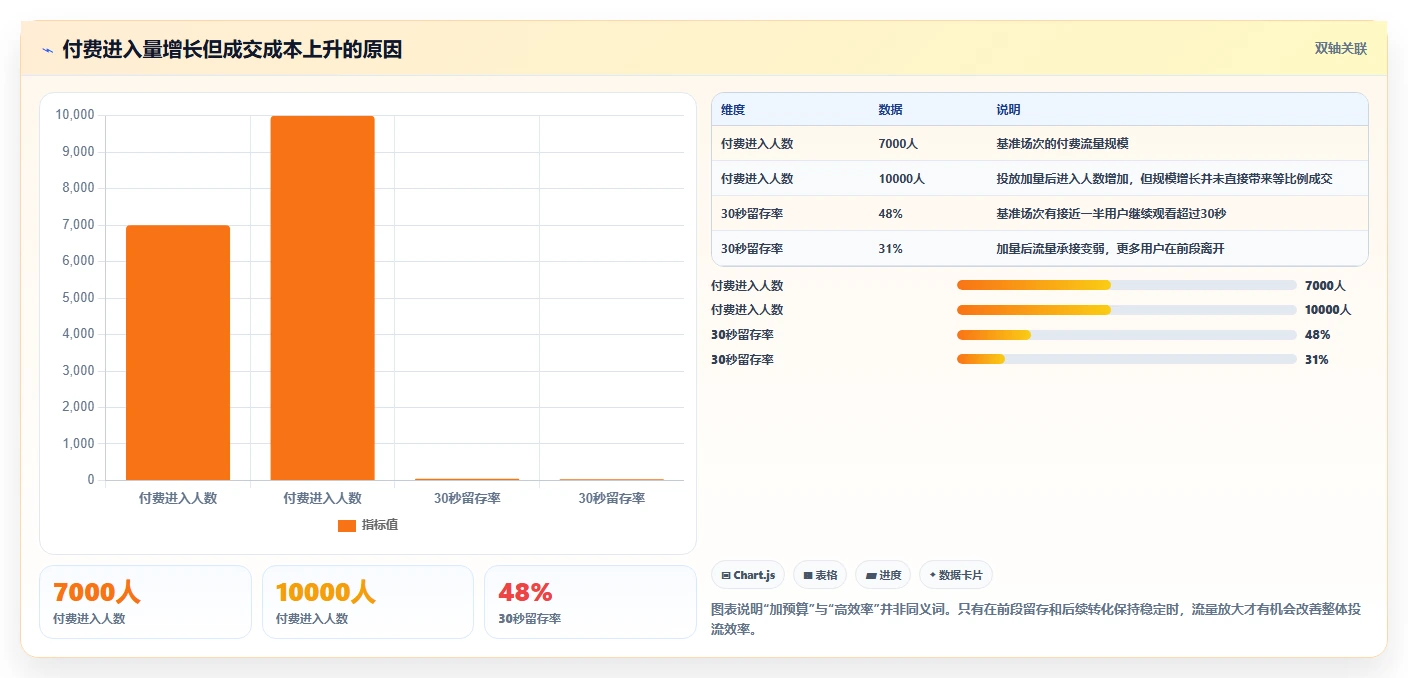This screenshot has height=678, width=1408.
Task: Click the table cell showing 7000人
Action: (898, 144)
